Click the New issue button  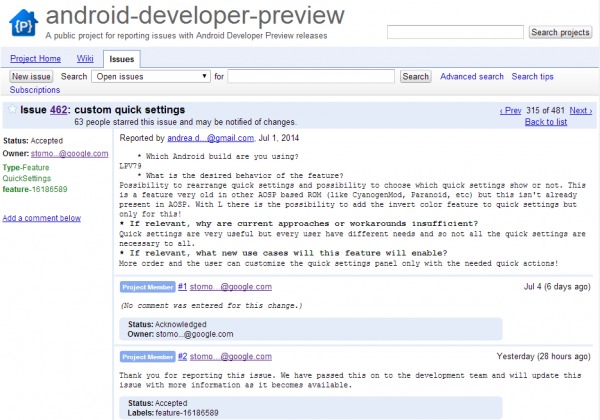(31, 77)
